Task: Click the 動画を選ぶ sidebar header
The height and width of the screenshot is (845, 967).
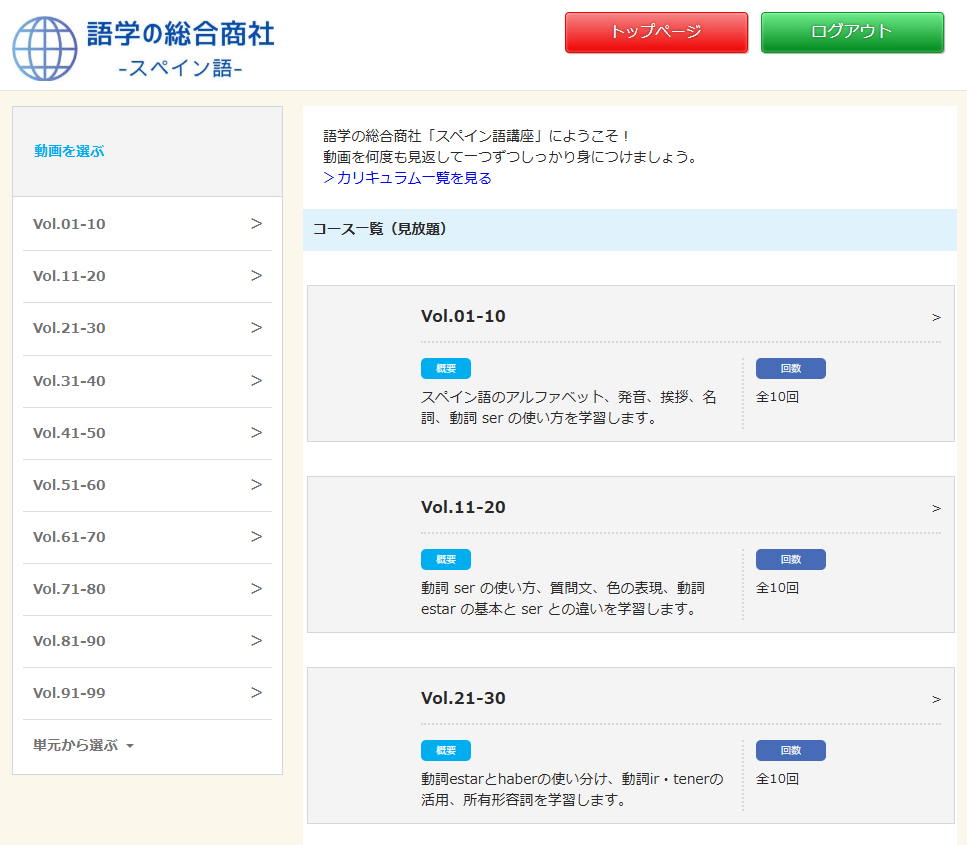Action: (x=69, y=151)
